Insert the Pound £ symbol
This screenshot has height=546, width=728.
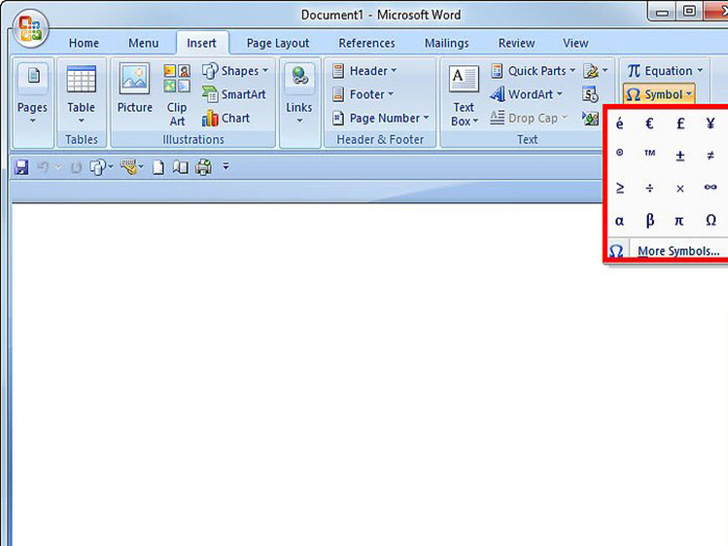pyautogui.click(x=680, y=124)
